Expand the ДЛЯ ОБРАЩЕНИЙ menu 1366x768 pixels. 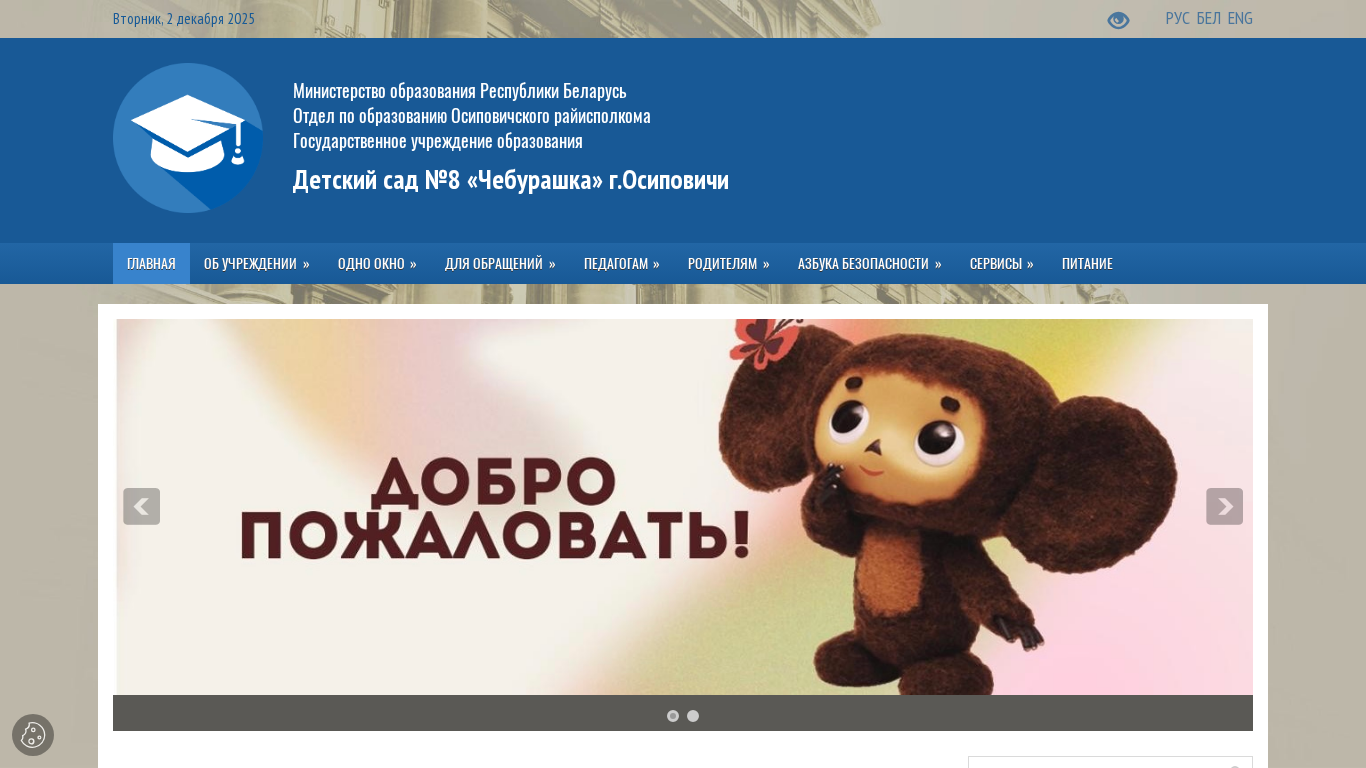500,264
